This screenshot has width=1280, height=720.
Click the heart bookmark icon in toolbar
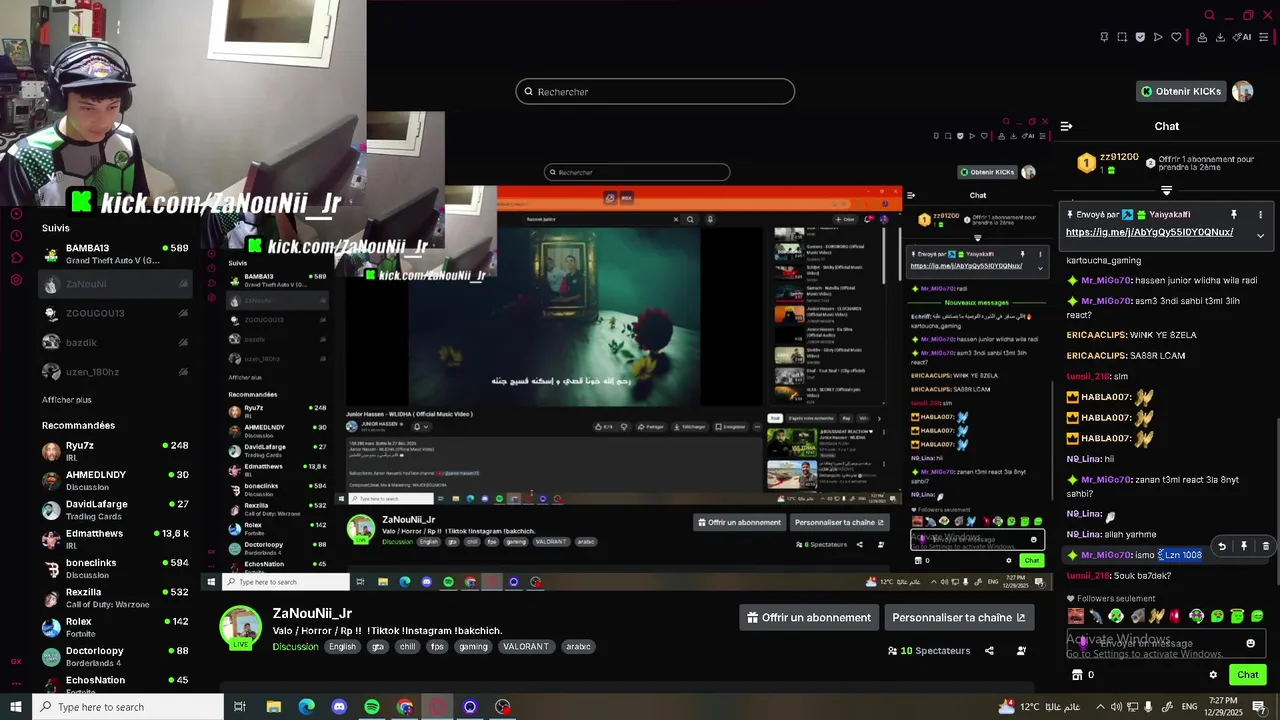1176,37
